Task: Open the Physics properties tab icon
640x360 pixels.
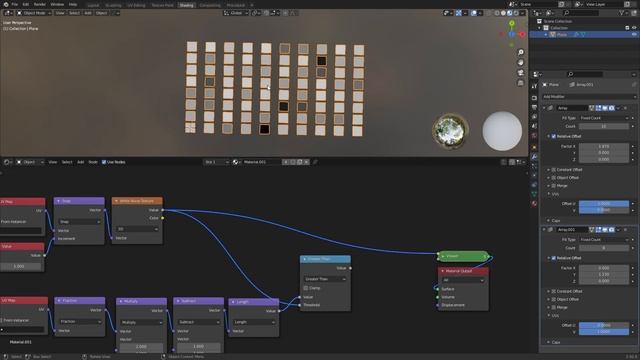Action: [534, 176]
